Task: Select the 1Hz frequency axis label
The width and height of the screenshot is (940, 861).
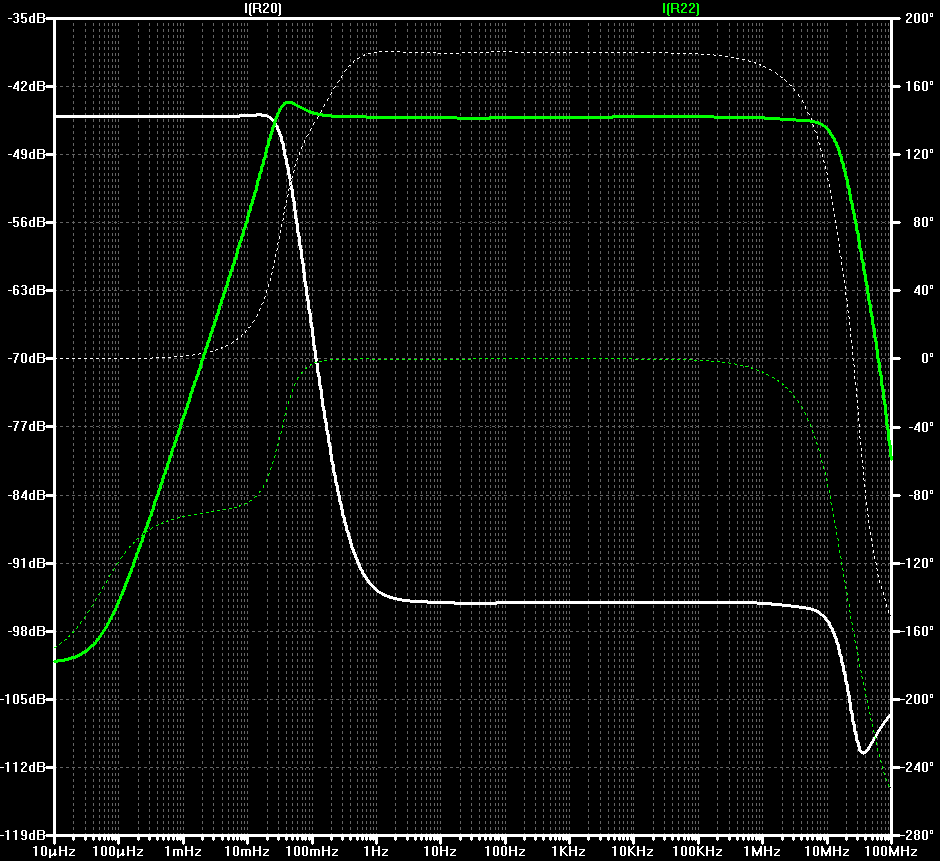Action: tap(376, 852)
